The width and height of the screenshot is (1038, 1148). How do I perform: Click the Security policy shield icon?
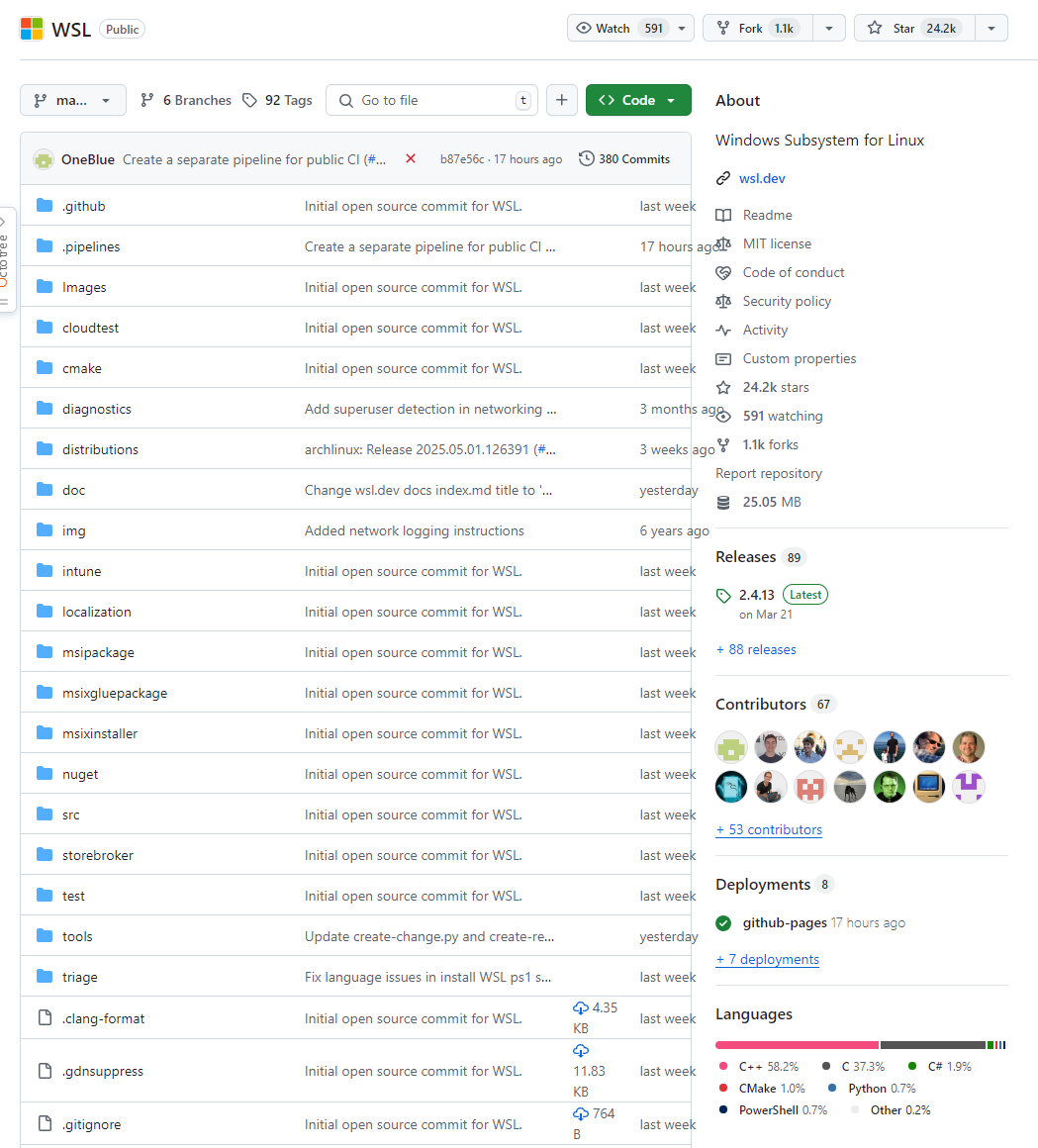click(x=723, y=301)
